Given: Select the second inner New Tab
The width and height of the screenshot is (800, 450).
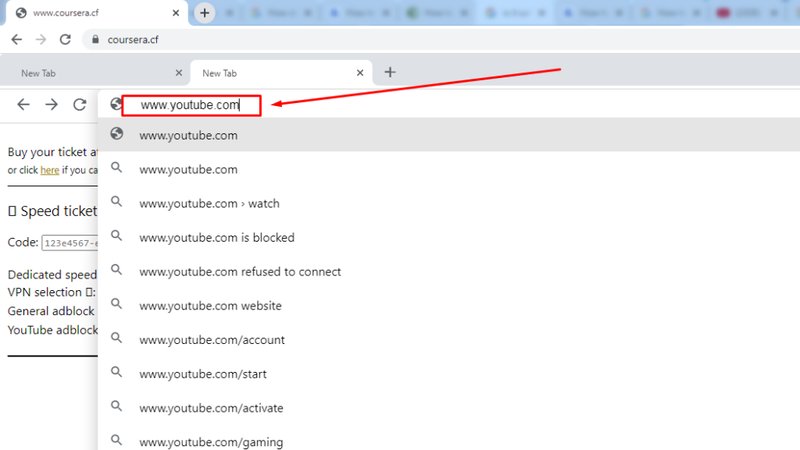Looking at the screenshot, I should point(281,73).
